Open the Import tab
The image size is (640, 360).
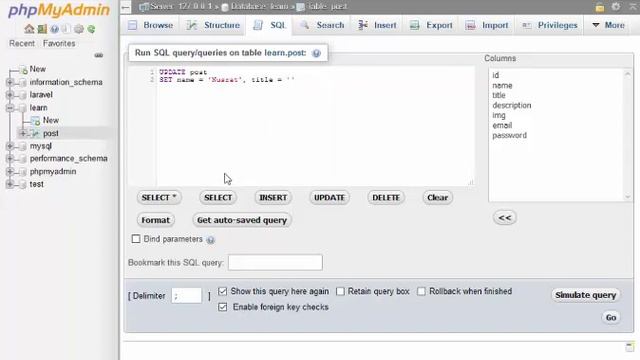(487, 25)
